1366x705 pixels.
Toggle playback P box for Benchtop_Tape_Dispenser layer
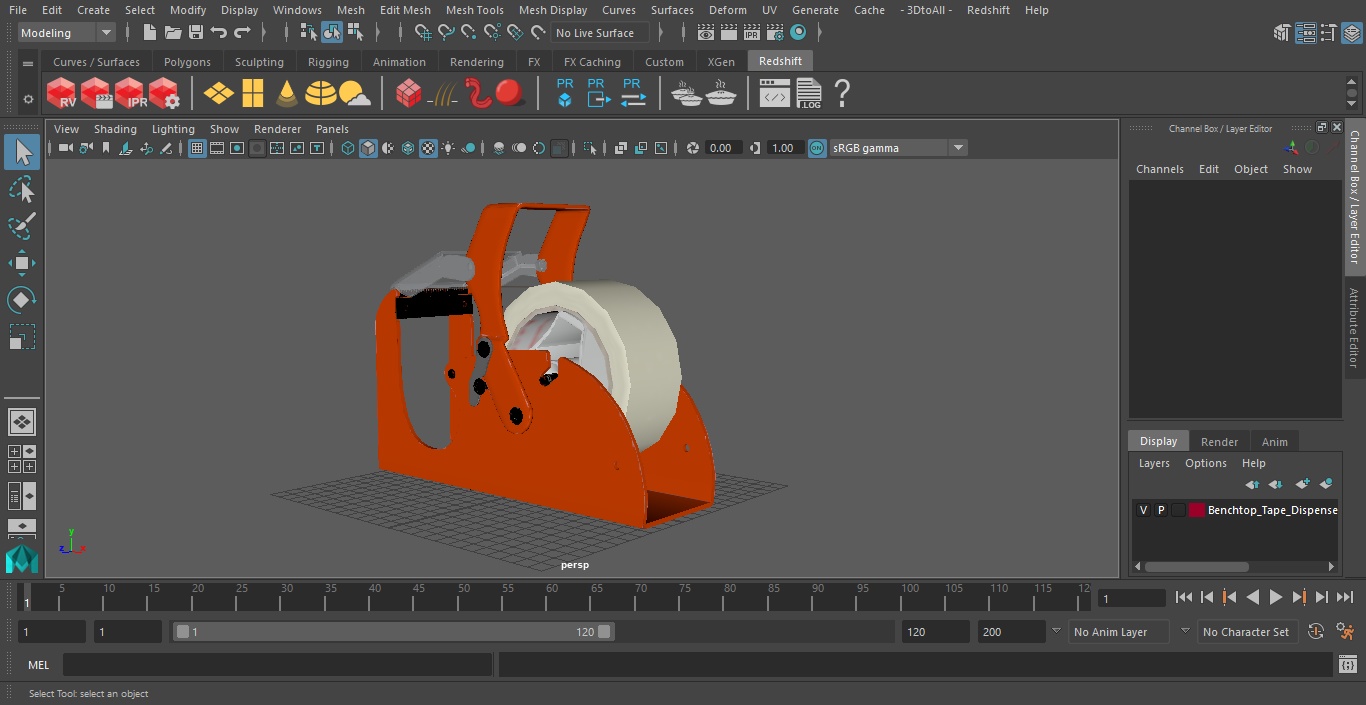tap(1161, 510)
